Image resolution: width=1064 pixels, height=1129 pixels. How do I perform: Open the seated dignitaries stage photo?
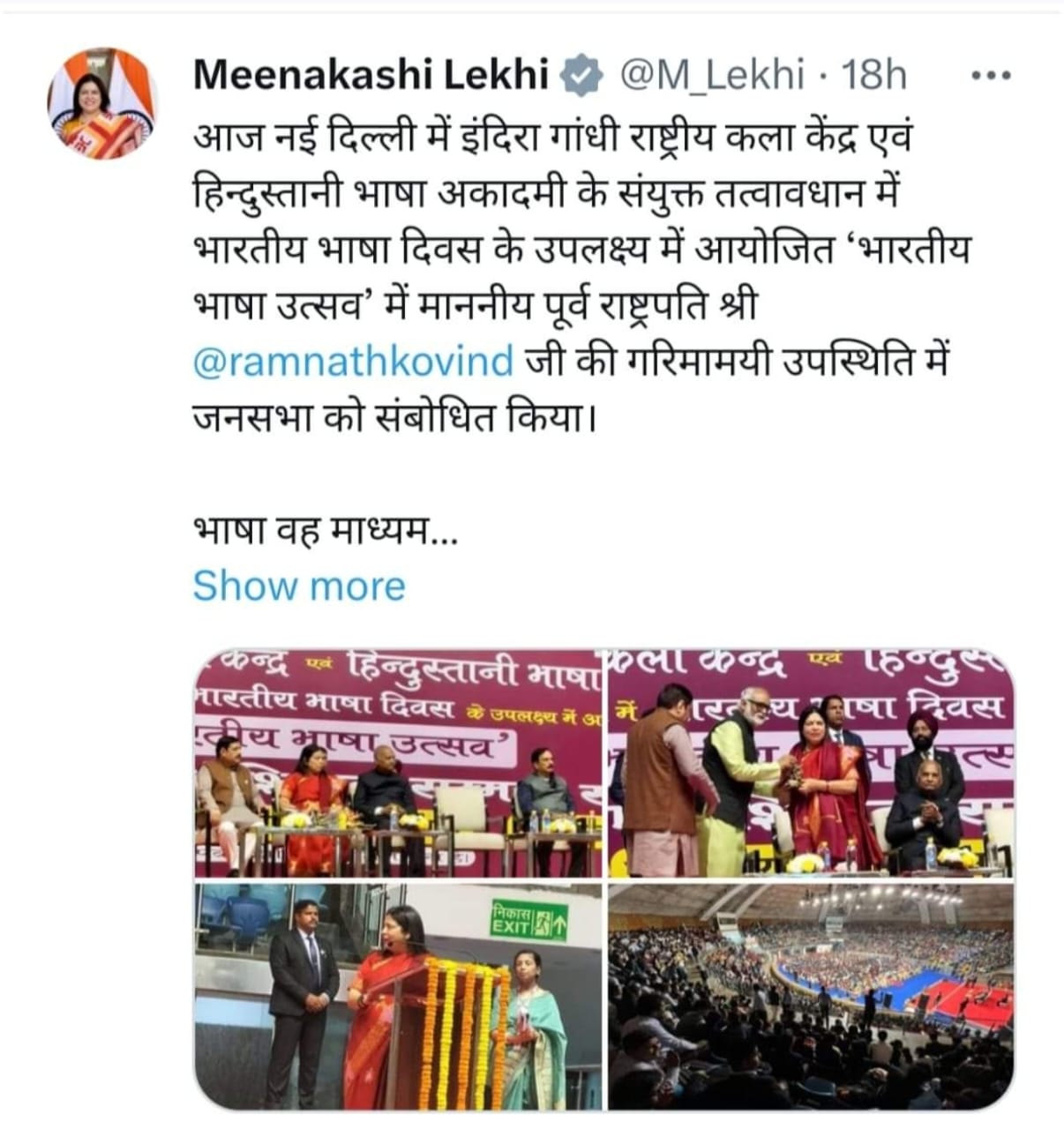[x=398, y=764]
